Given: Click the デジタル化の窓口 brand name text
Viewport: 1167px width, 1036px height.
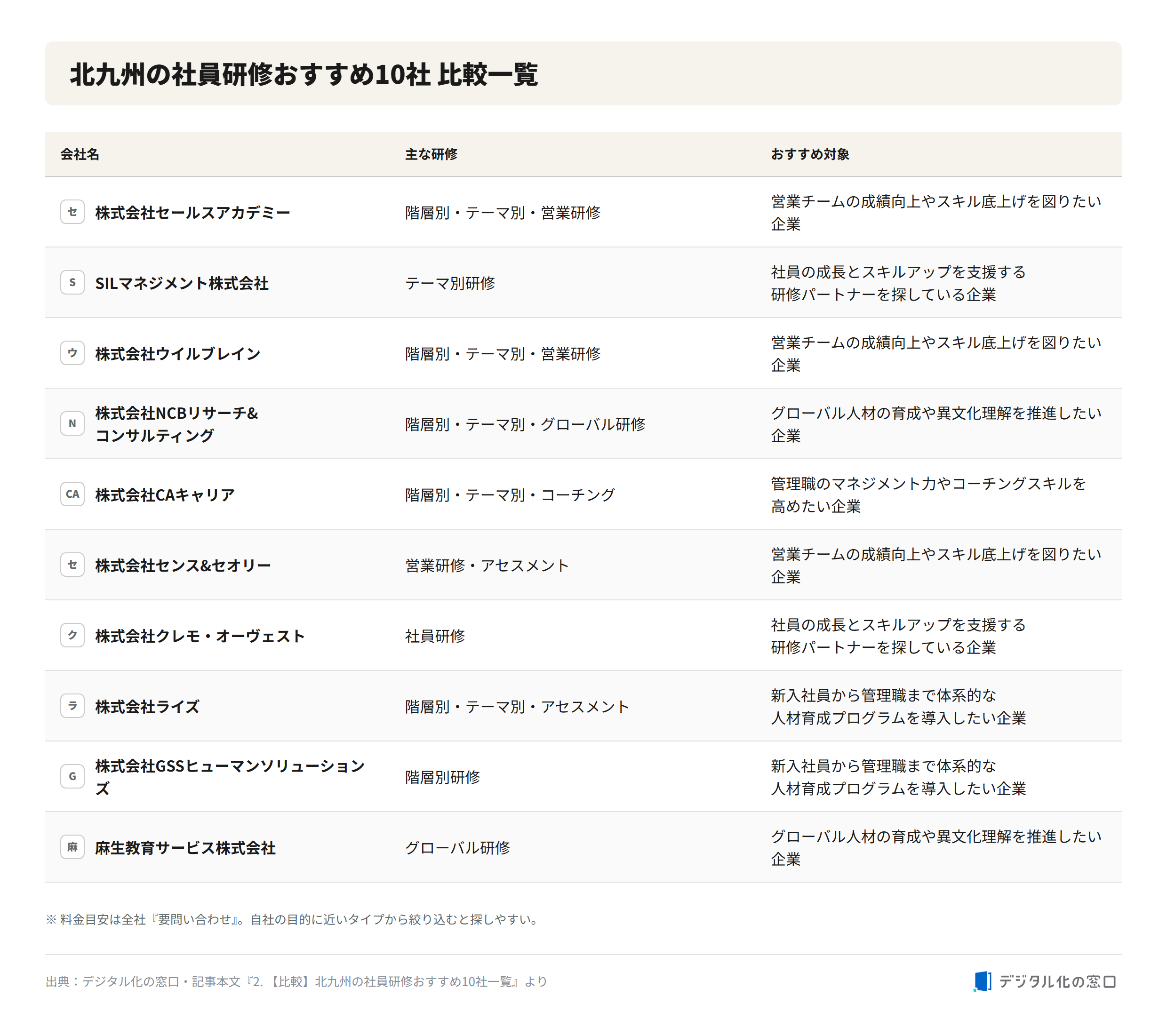Looking at the screenshot, I should 1057,981.
